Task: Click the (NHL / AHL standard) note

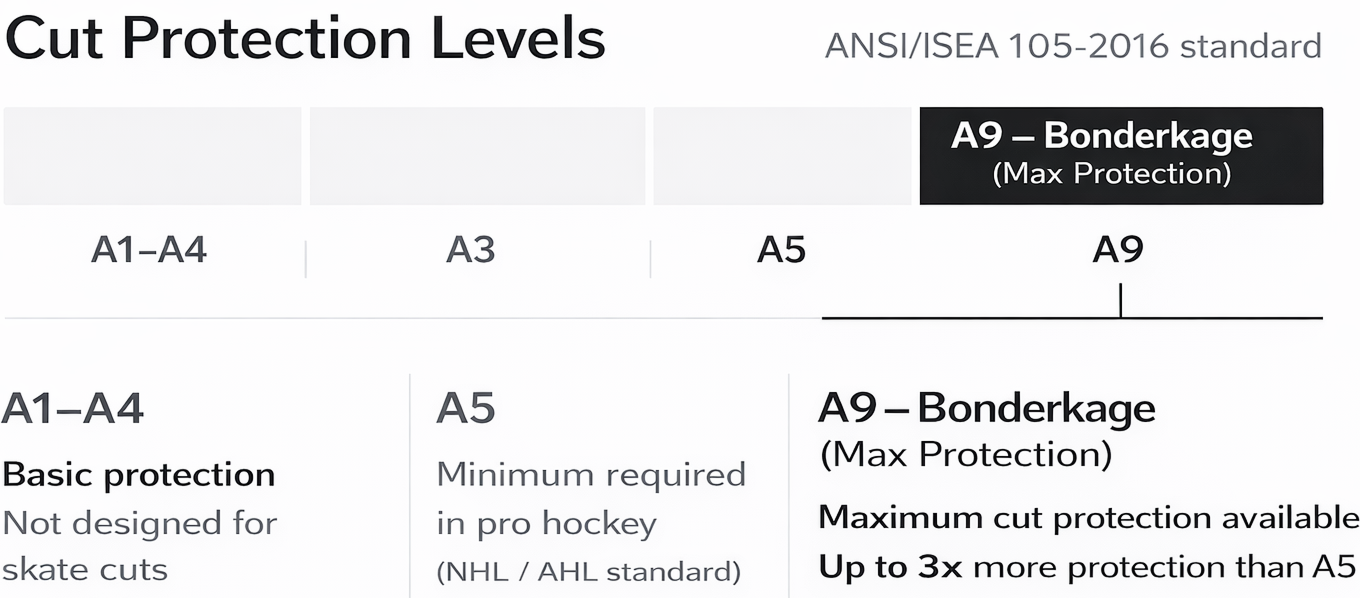Action: [588, 572]
